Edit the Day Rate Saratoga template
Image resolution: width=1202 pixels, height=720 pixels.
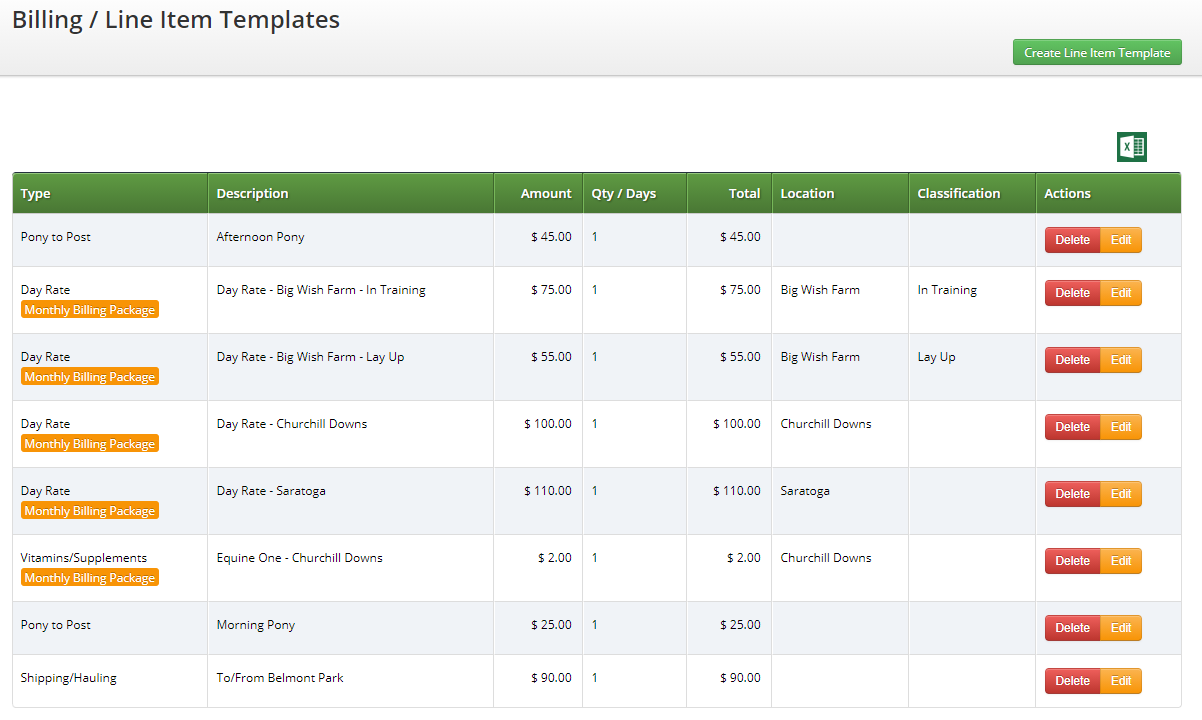point(1121,494)
